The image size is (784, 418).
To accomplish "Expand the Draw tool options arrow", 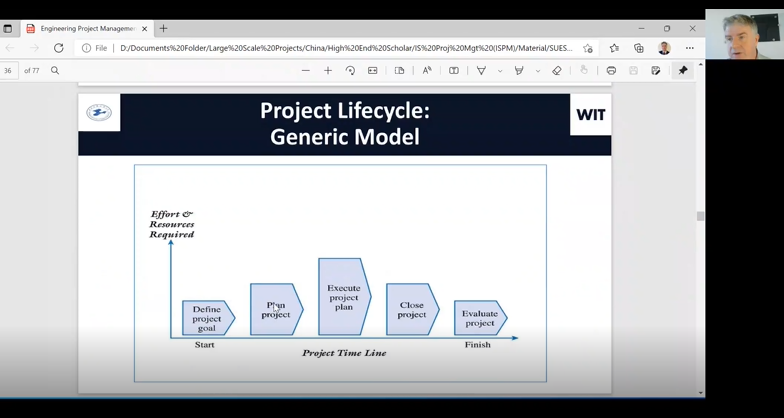I will coord(500,71).
